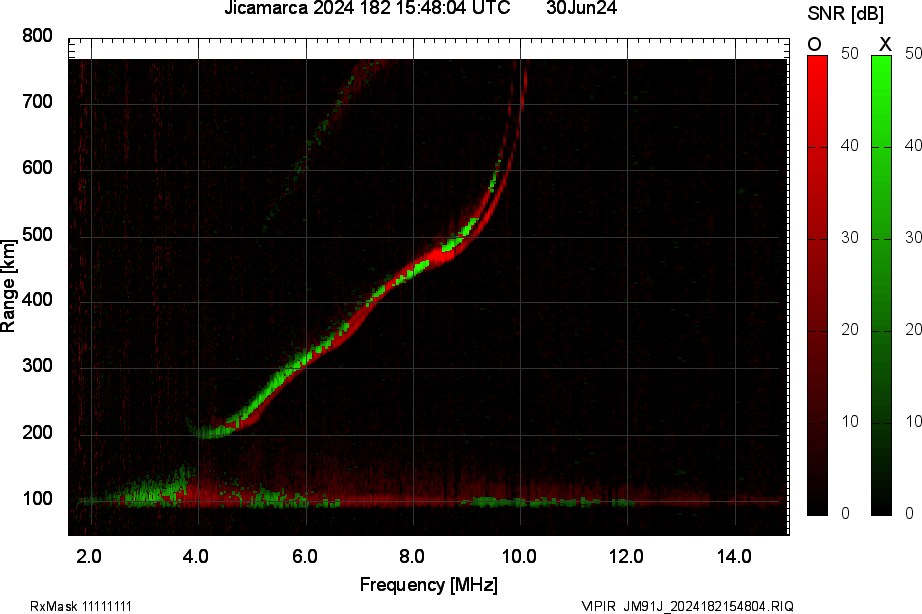This screenshot has height=614, width=922.
Task: Click the green X-mode SNR color bar
Action: (881, 284)
